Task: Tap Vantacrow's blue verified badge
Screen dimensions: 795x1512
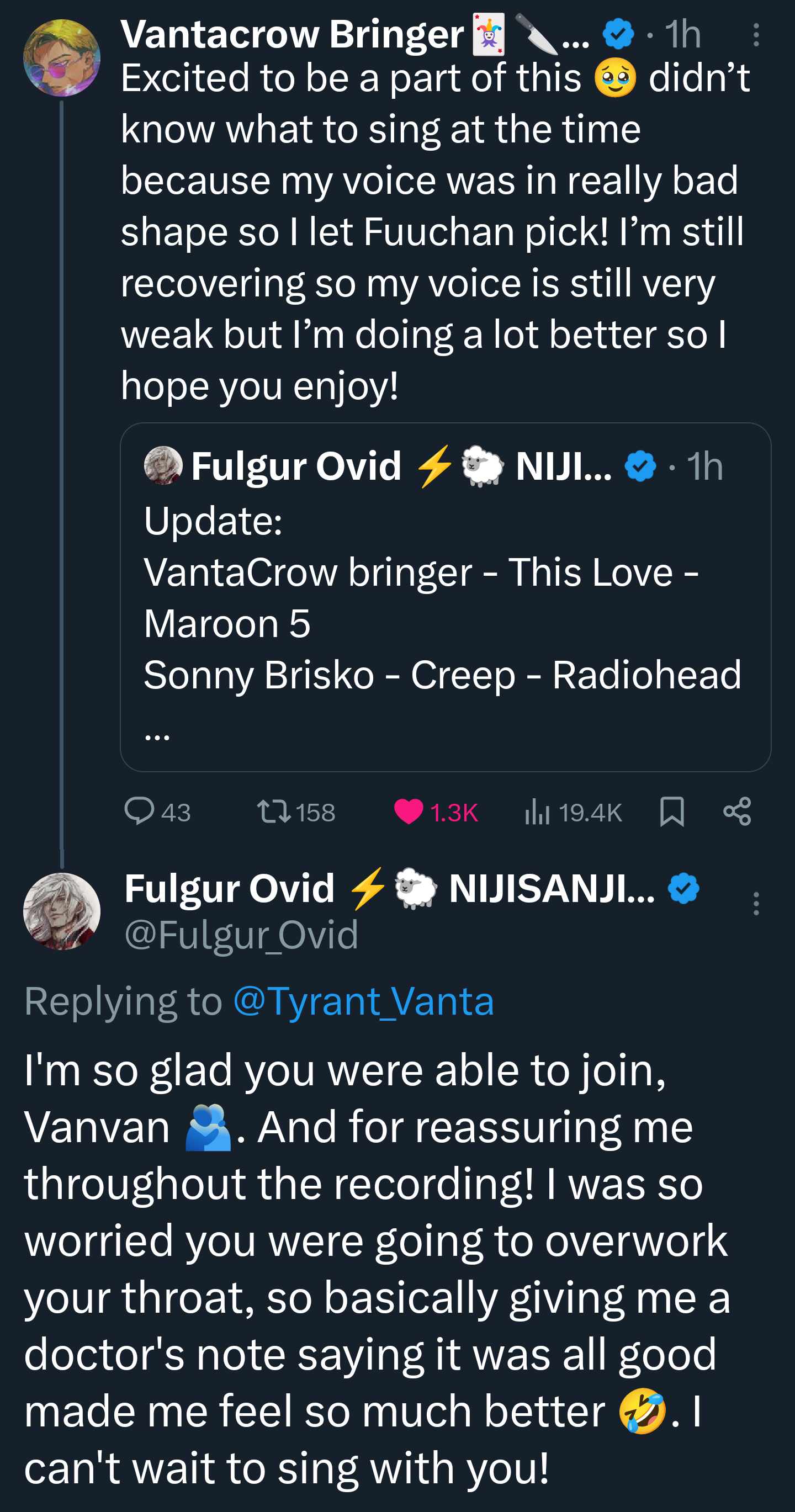Action: [619, 34]
